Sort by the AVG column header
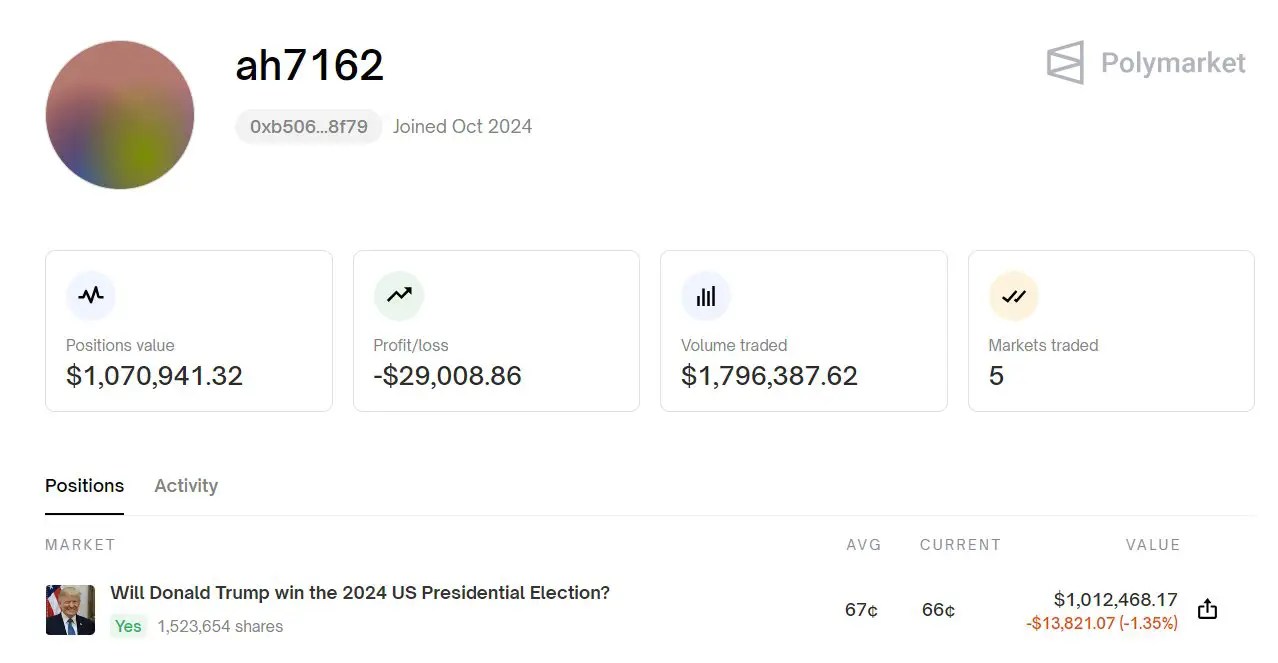 click(862, 544)
